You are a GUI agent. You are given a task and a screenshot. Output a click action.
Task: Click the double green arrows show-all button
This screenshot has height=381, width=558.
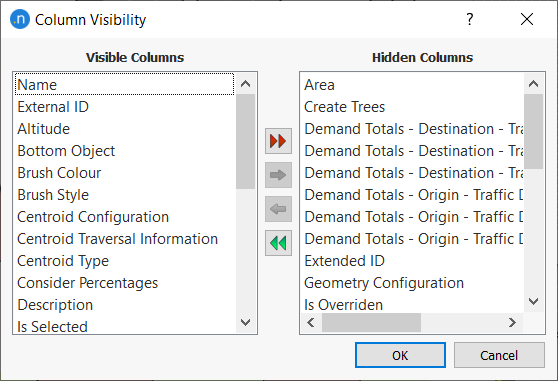tap(278, 243)
